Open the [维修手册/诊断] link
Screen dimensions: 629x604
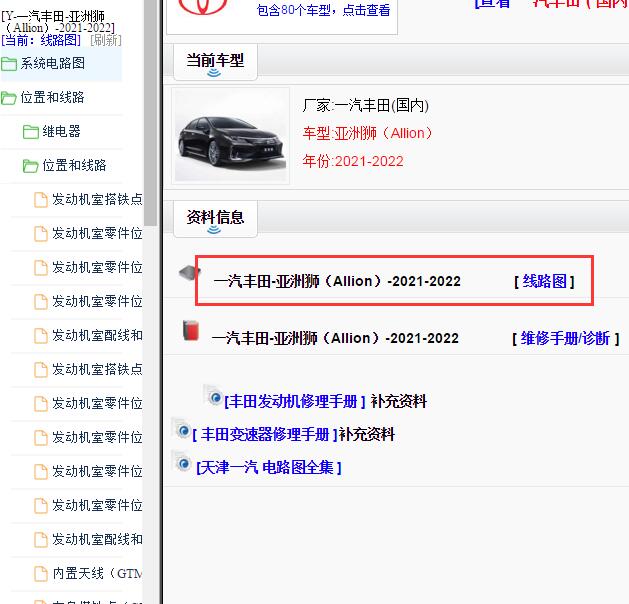click(565, 338)
